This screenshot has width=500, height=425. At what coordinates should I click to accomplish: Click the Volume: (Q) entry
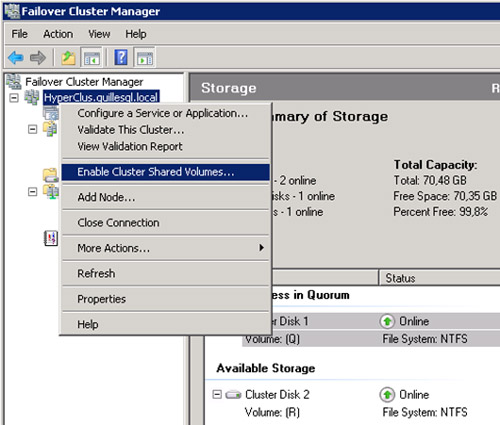point(272,340)
